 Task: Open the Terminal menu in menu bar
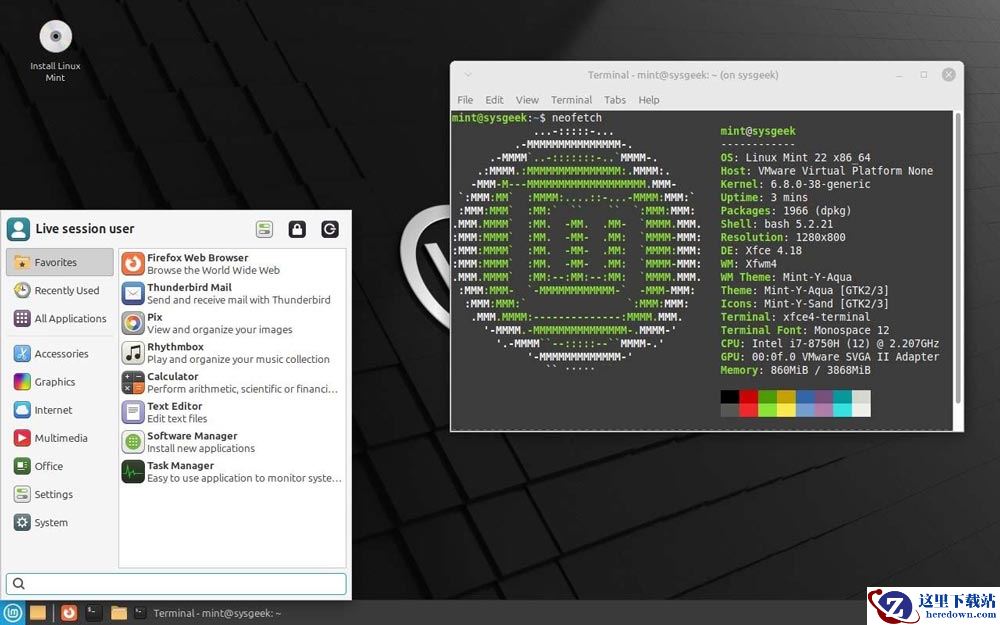point(571,99)
